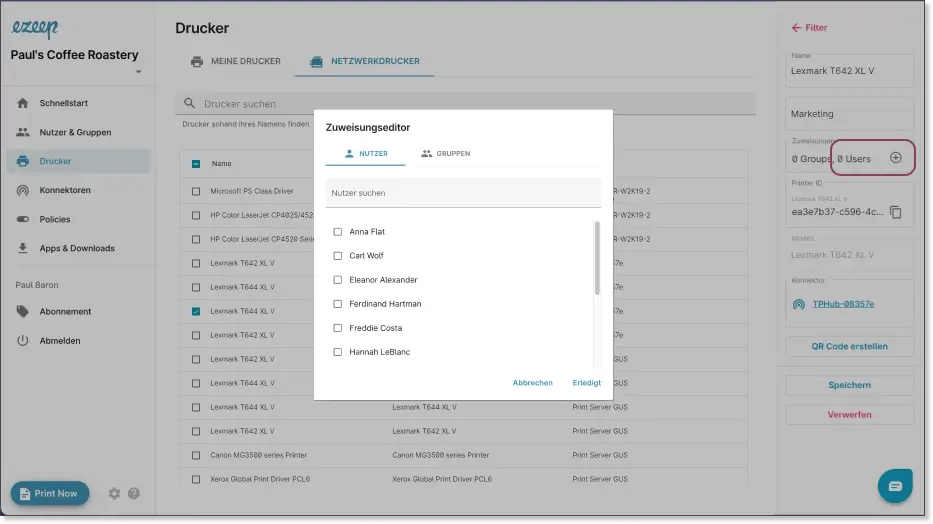Open the chat support bubble icon

coord(894,486)
